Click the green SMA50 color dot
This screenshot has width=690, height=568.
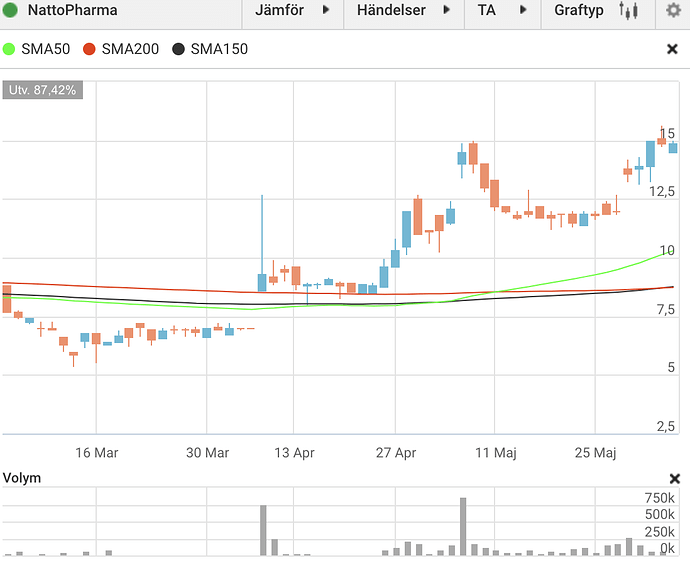coord(9,49)
